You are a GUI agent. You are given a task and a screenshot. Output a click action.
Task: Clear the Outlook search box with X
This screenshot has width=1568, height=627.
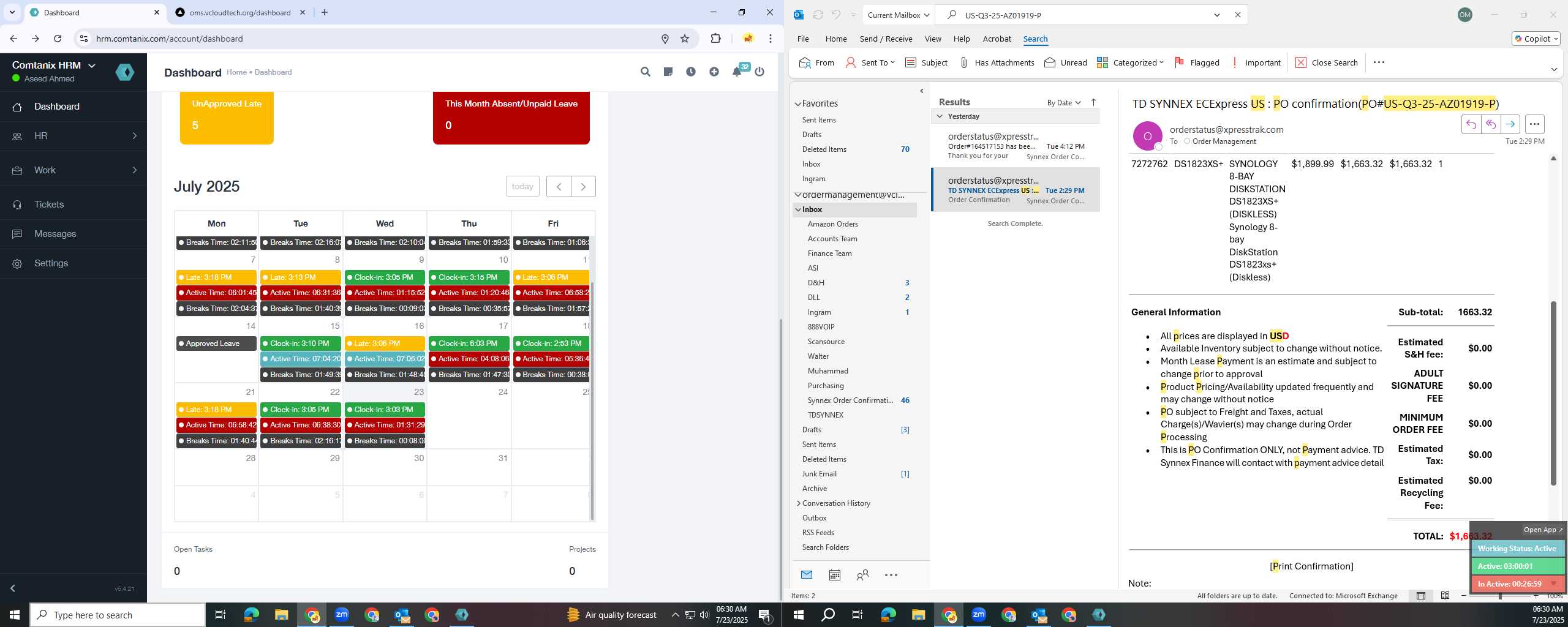tap(1237, 15)
